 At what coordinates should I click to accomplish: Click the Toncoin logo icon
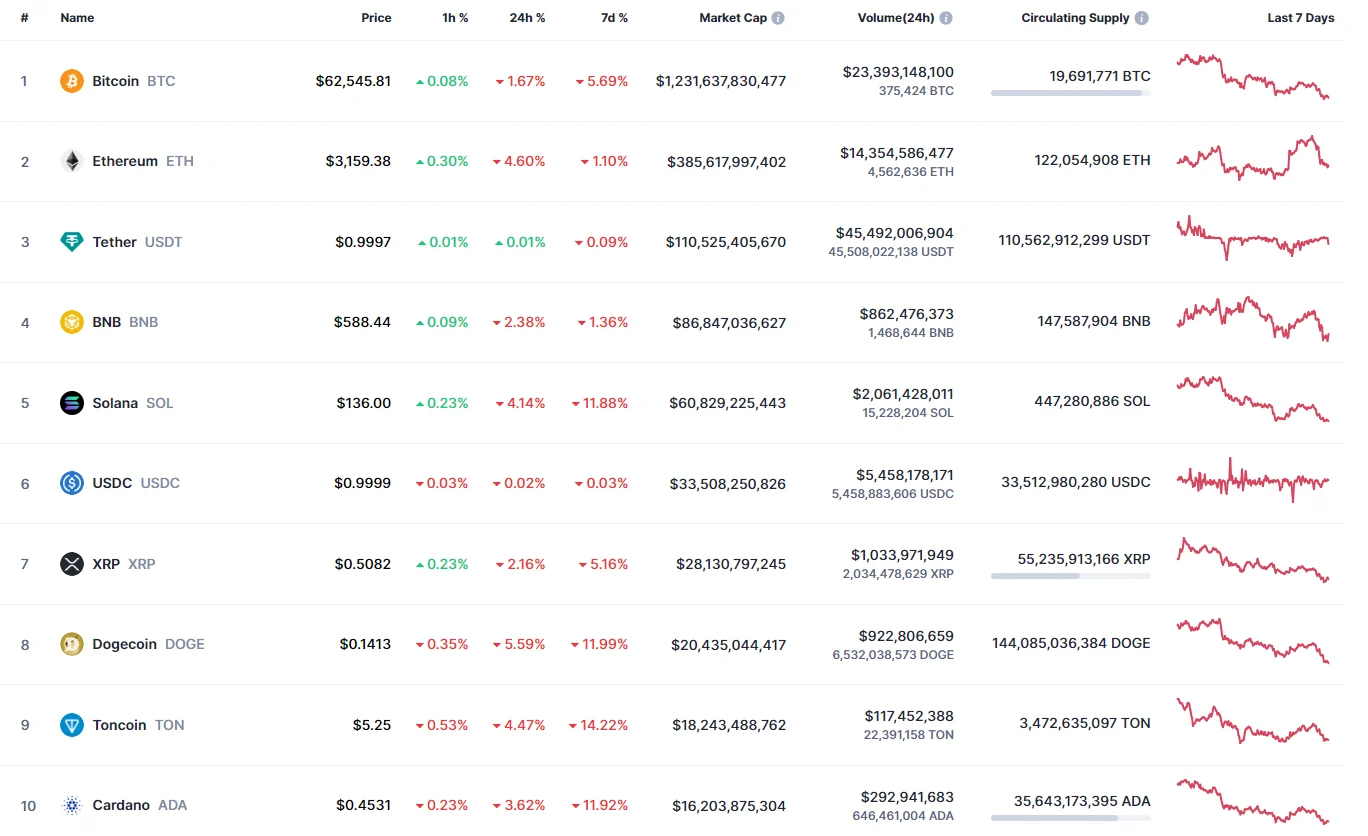(x=72, y=725)
